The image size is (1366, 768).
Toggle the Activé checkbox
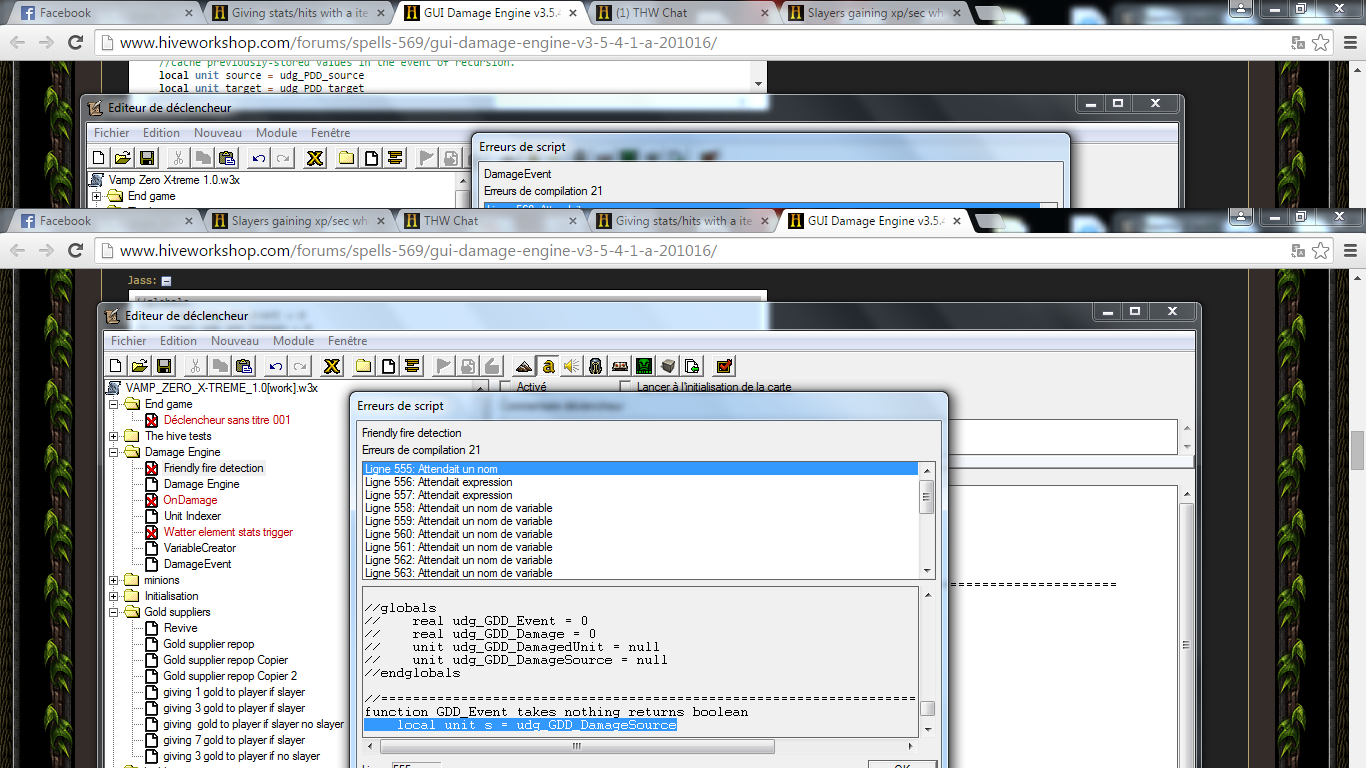[x=505, y=387]
